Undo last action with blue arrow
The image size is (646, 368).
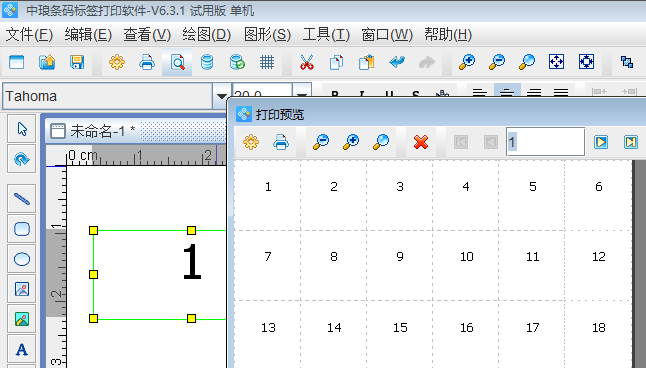point(397,62)
